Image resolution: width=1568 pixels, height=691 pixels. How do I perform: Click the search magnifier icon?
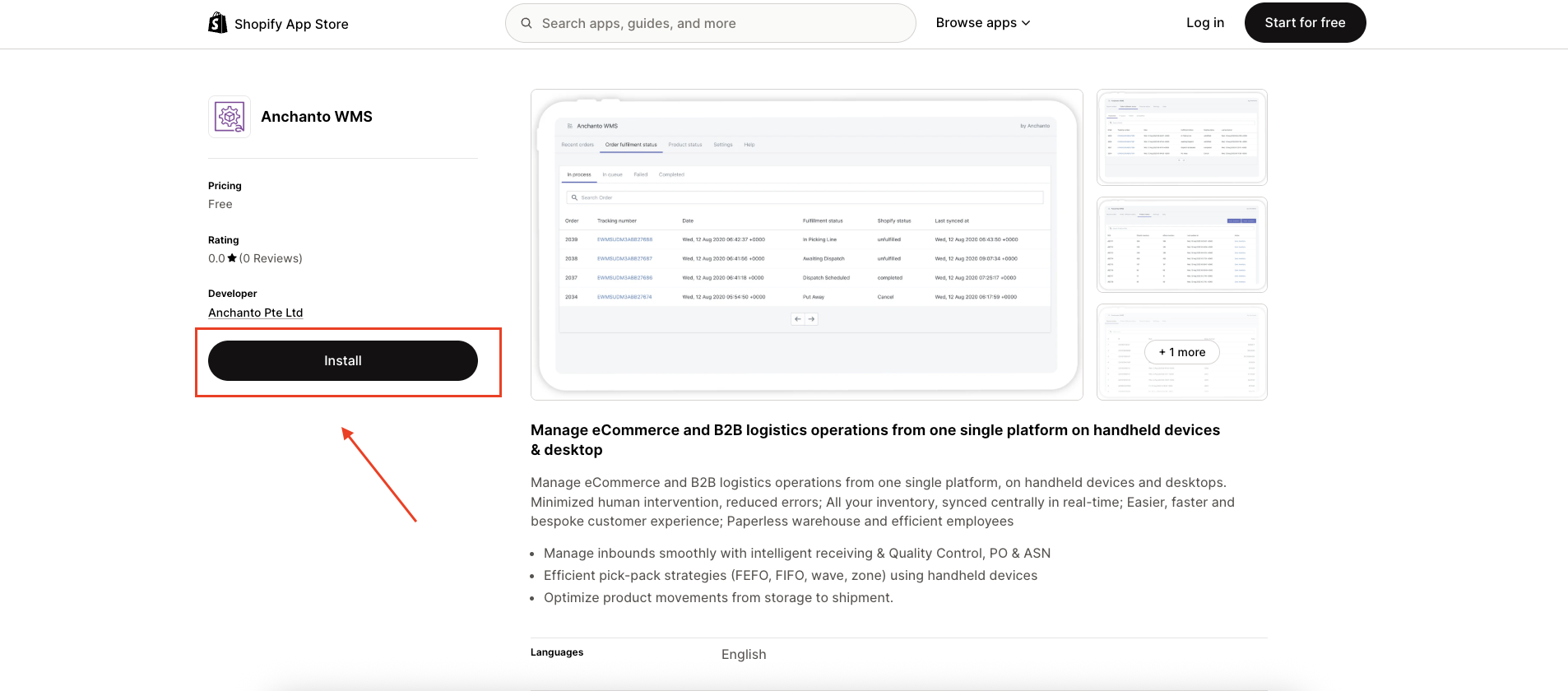[527, 23]
